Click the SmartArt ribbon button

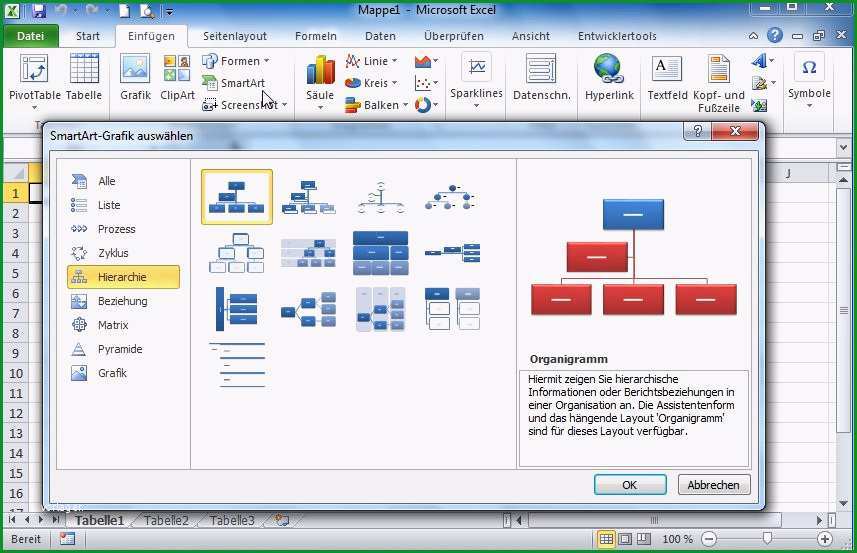pos(233,83)
